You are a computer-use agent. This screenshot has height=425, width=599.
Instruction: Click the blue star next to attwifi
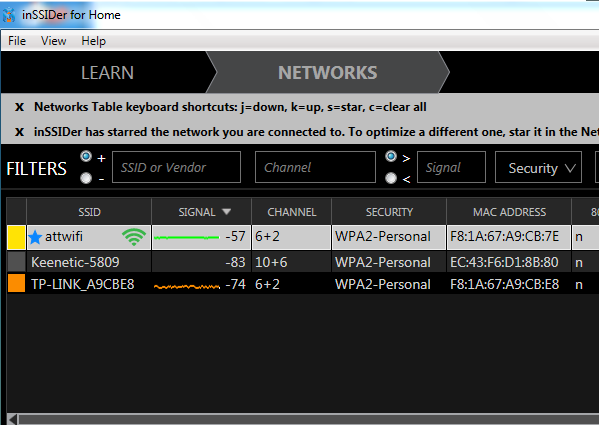35,237
